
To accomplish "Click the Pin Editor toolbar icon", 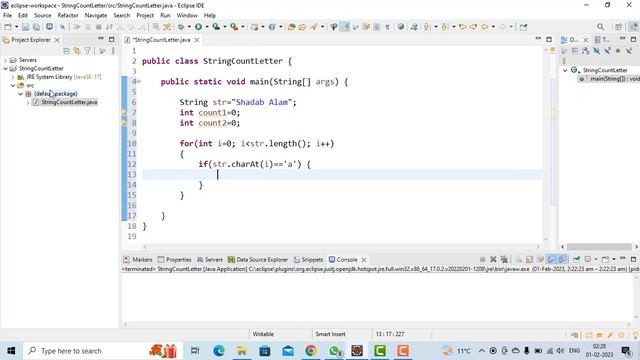I will click(x=523, y=27).
